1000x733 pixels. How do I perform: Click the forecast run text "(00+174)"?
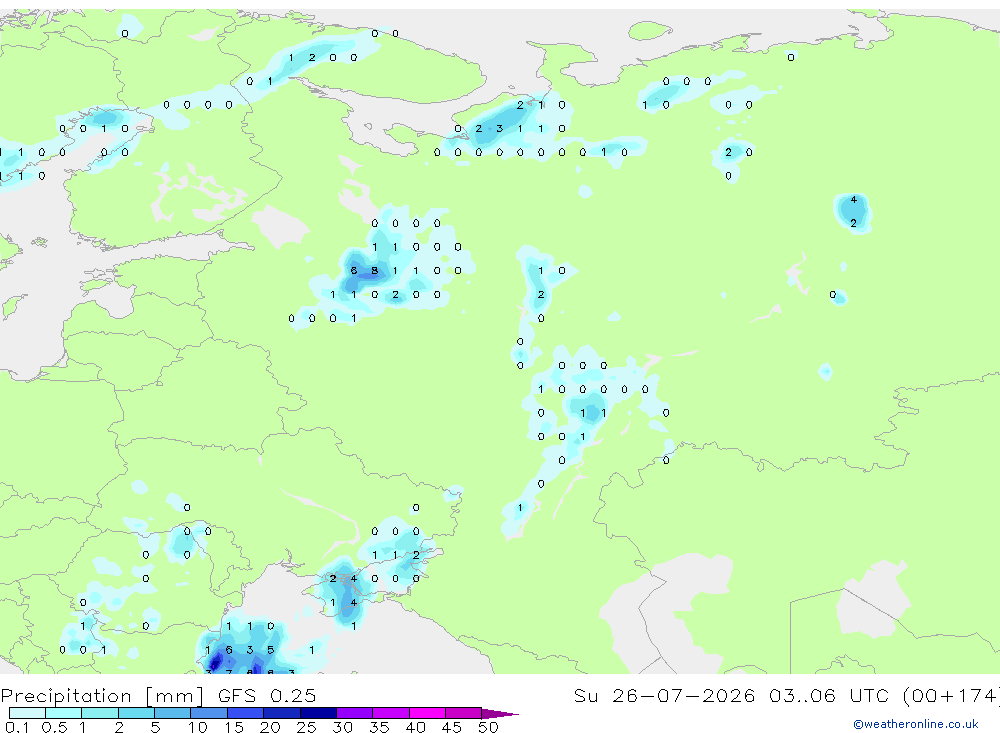(x=951, y=695)
